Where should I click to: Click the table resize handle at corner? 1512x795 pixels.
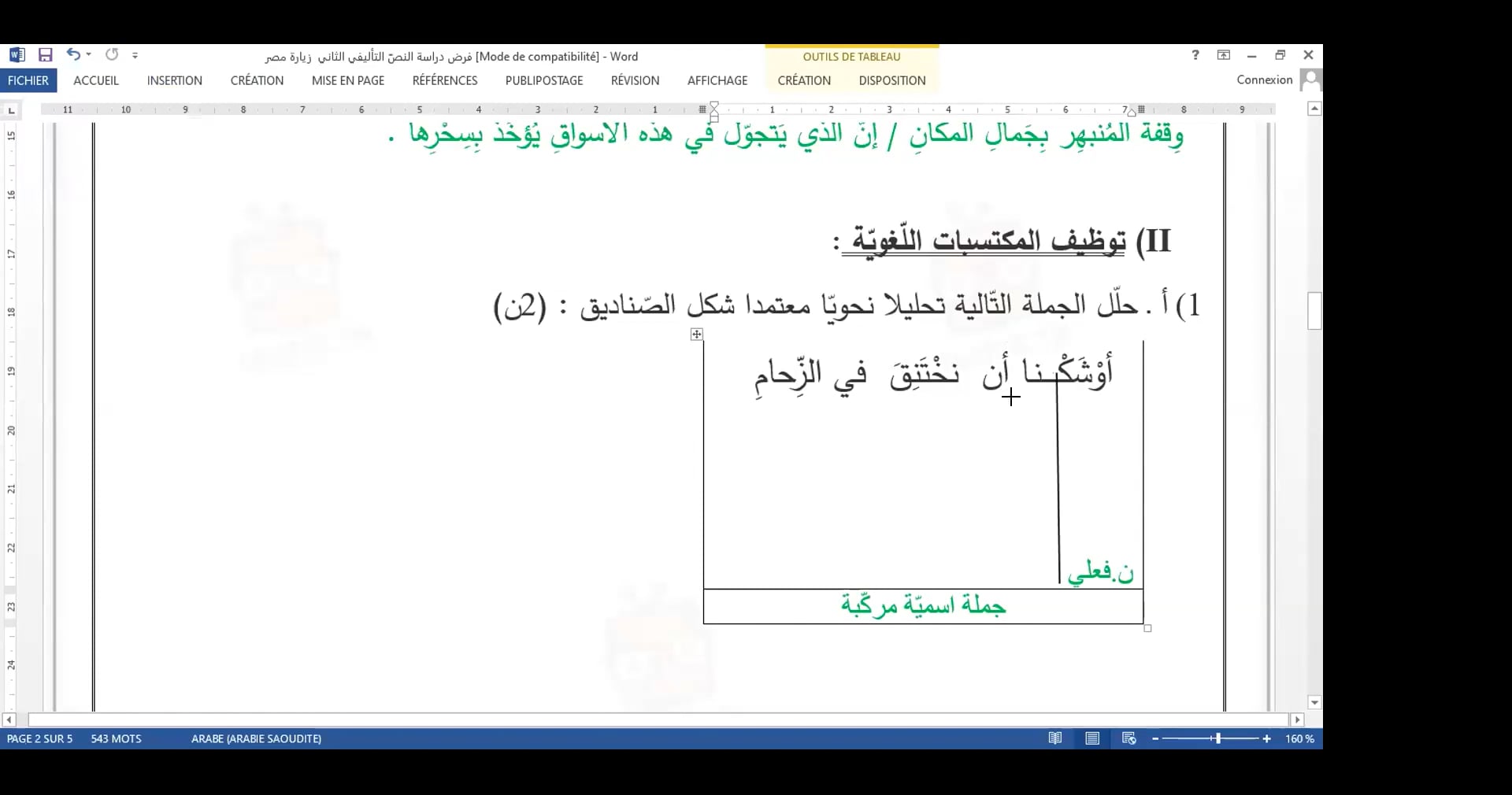(1147, 628)
